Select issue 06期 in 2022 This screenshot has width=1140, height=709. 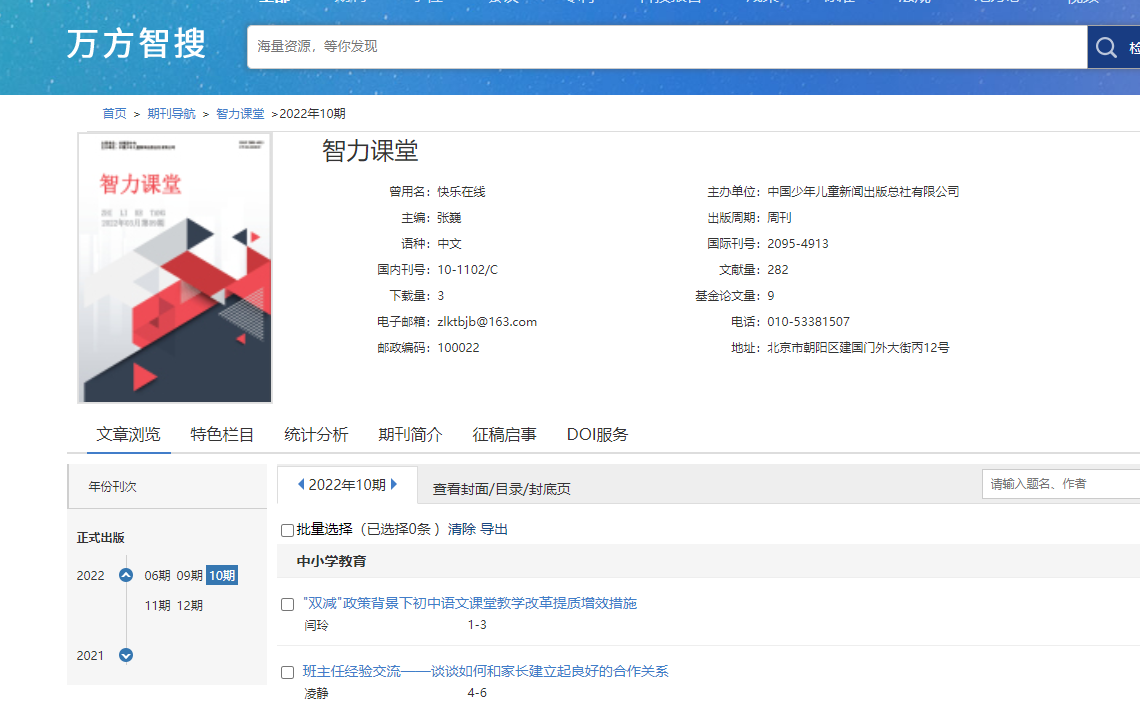click(x=157, y=575)
